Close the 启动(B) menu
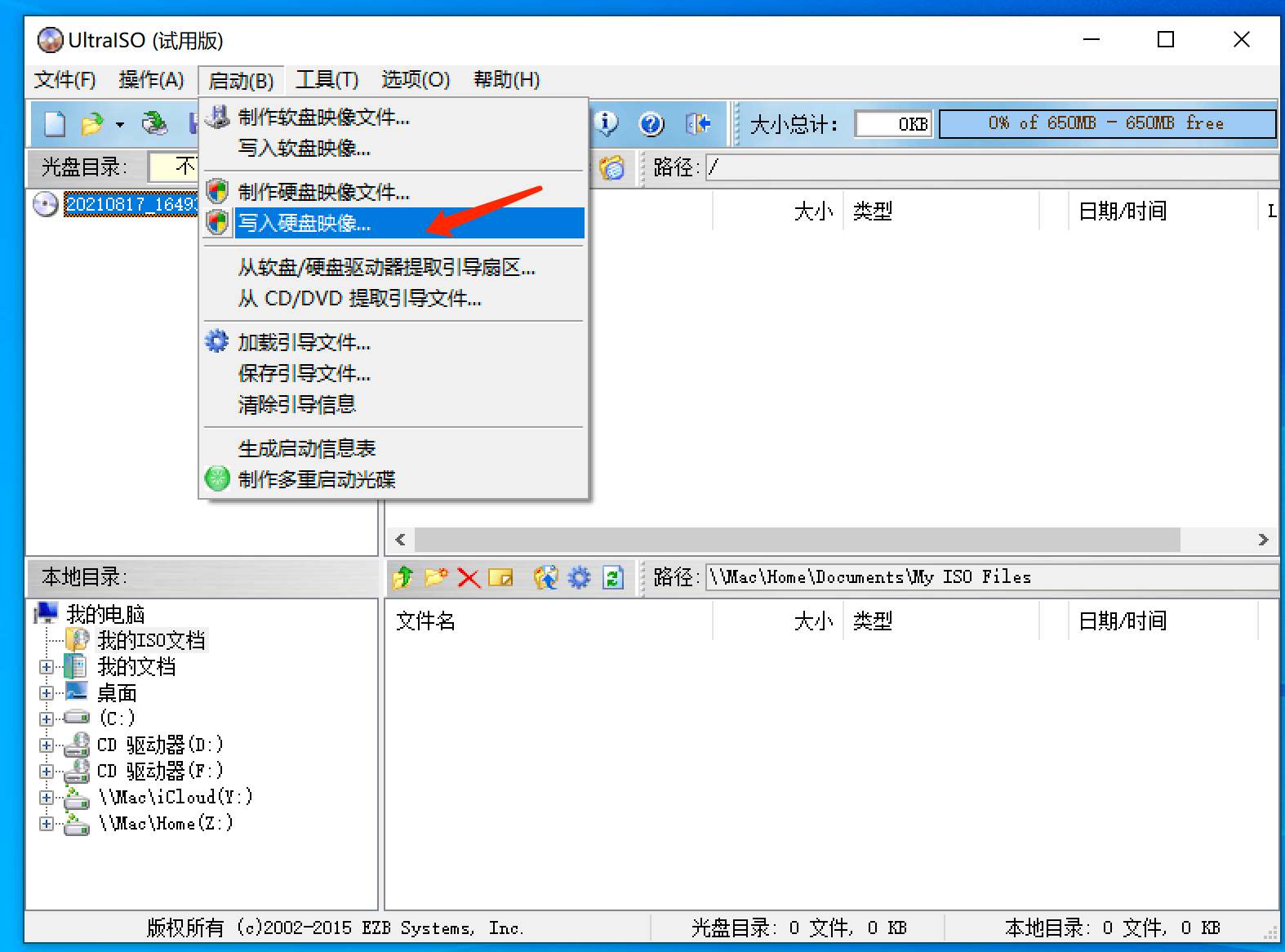 (x=241, y=81)
